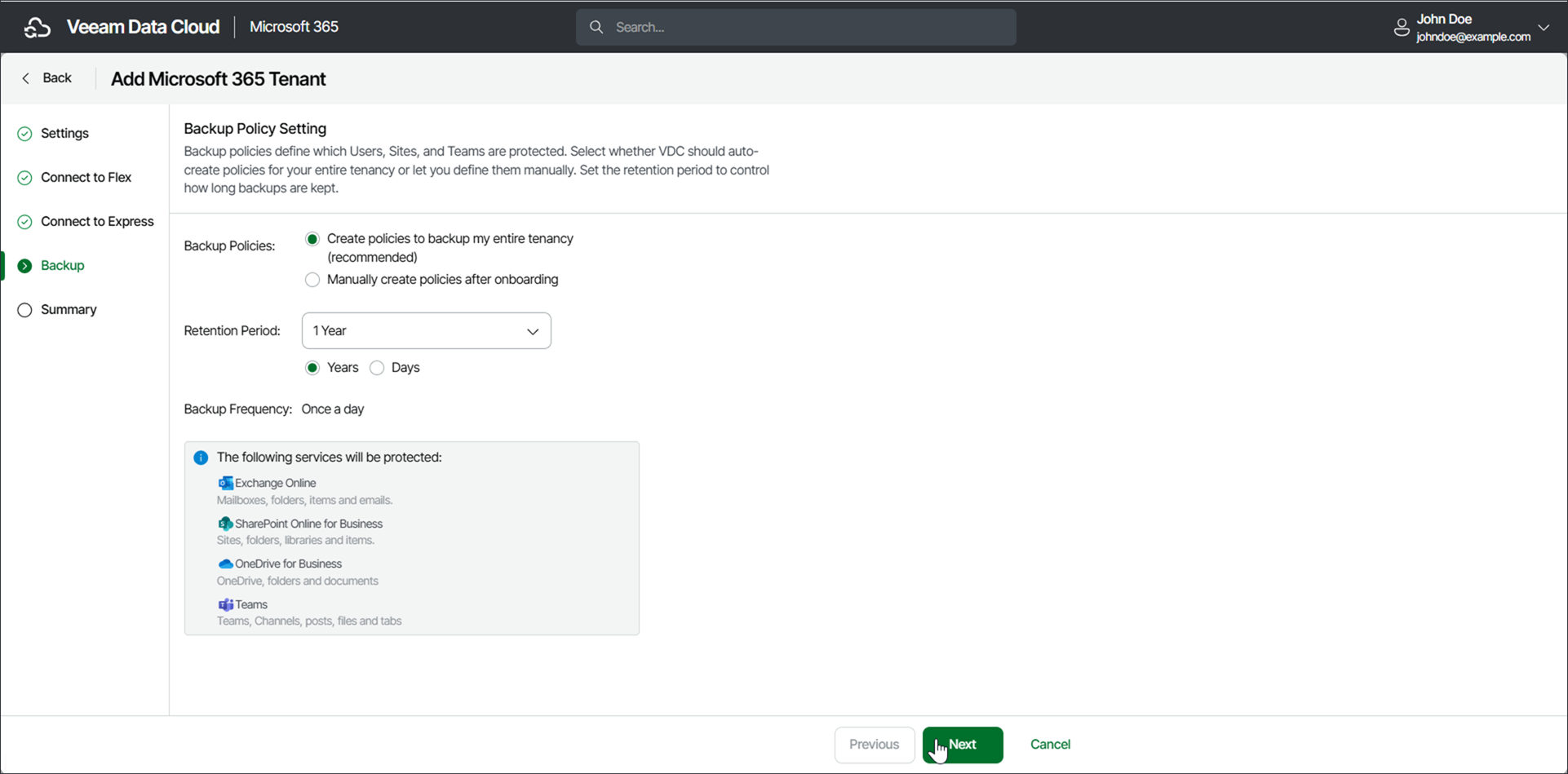1568x774 pixels.
Task: Click the Microsoft 365 header label
Action: pos(294,27)
